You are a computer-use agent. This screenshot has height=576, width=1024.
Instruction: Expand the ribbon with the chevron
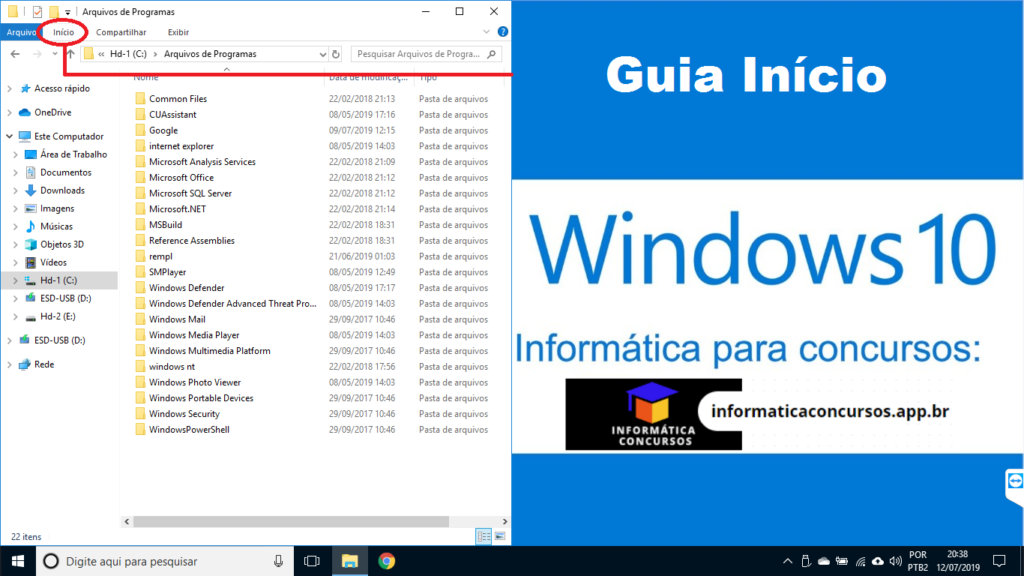tap(487, 32)
